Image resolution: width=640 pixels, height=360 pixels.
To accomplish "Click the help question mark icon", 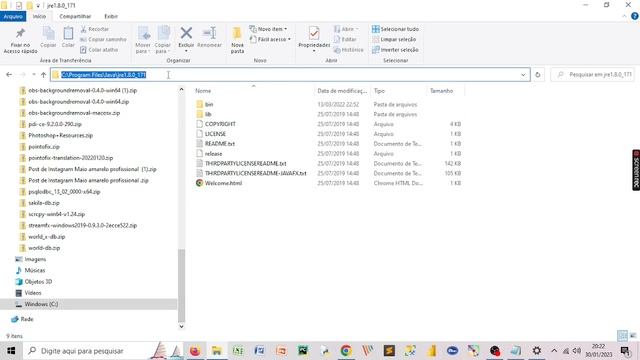I will click(x=635, y=16).
